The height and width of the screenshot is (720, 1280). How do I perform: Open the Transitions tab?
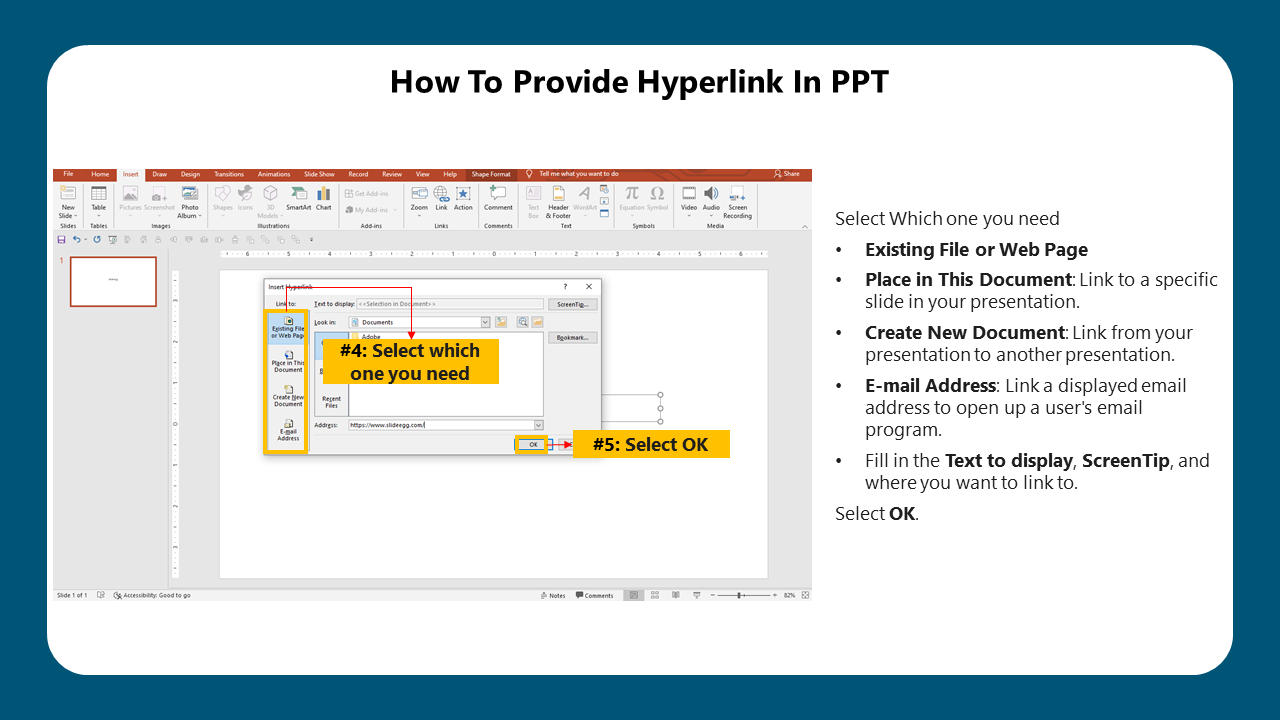(229, 174)
